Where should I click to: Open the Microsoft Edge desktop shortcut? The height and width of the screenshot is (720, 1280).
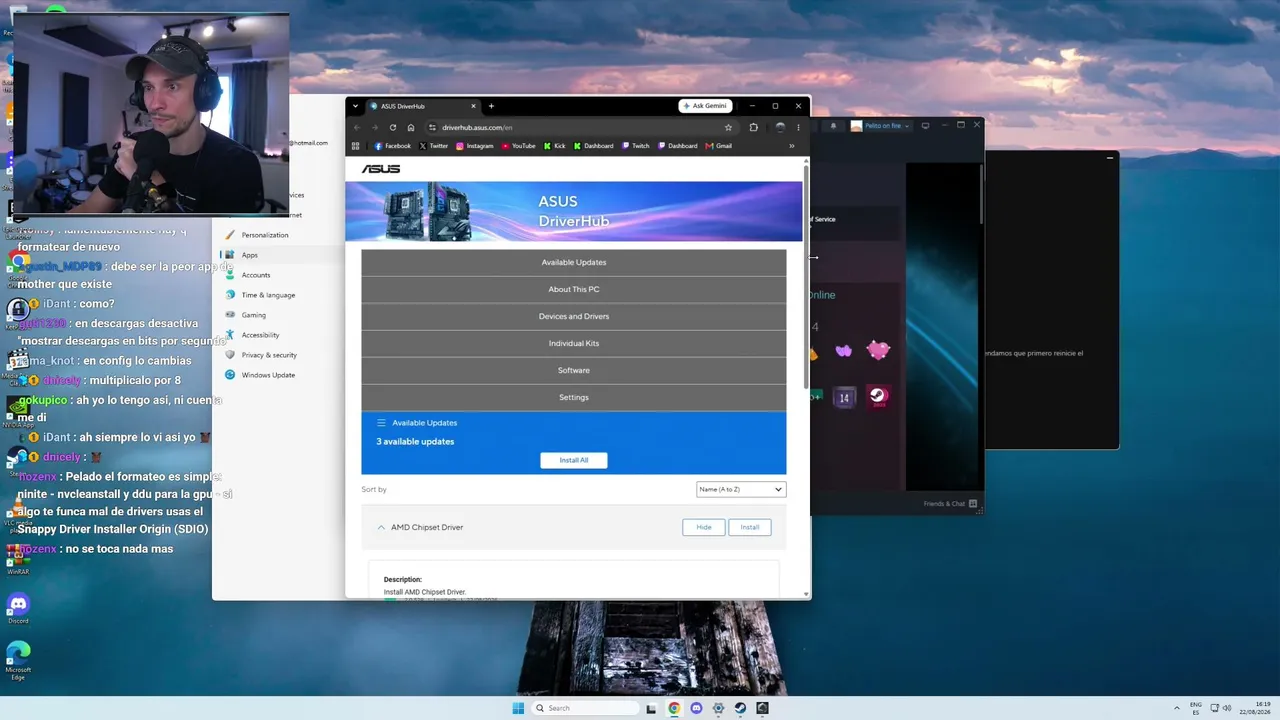[x=18, y=660]
